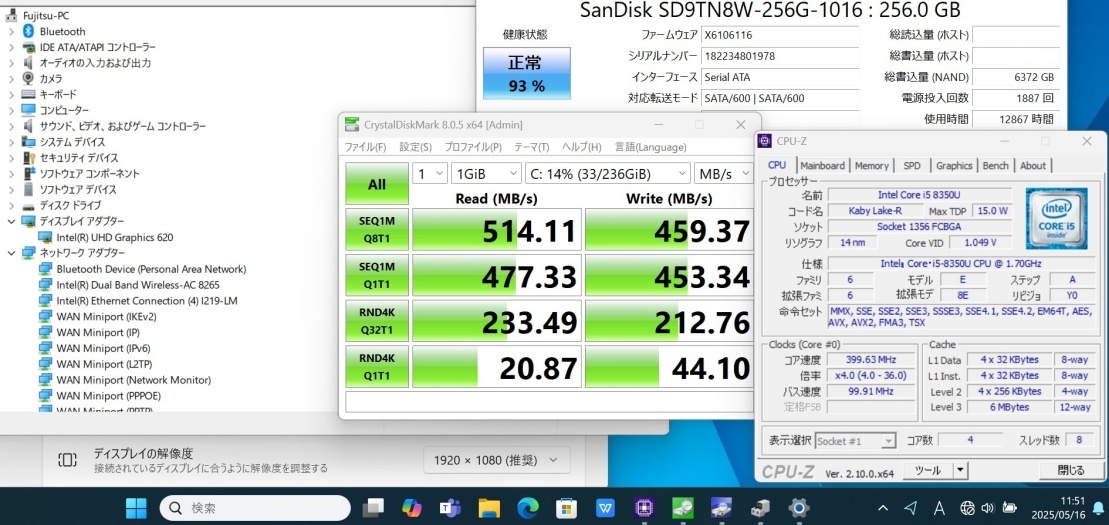1109x525 pixels.
Task: Open 設定(S) menu in CrystalDiskMark
Action: point(415,147)
